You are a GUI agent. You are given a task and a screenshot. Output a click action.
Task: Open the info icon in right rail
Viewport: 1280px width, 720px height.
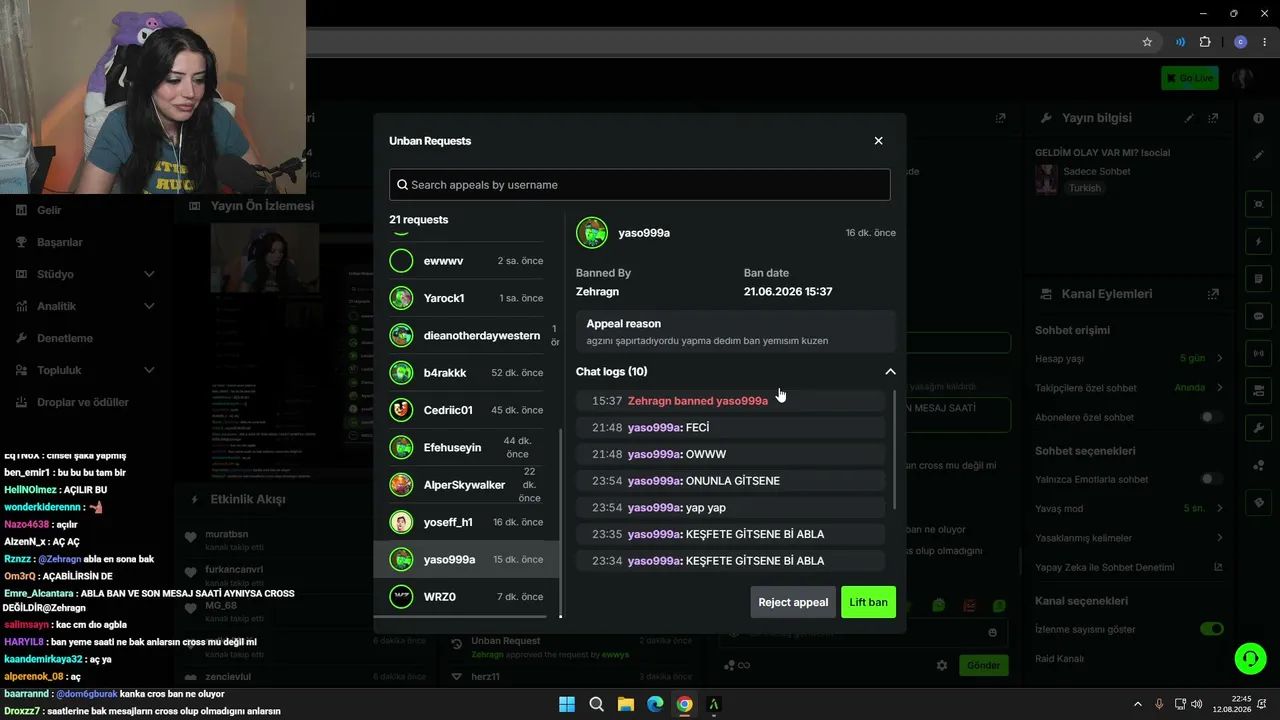point(1258,118)
